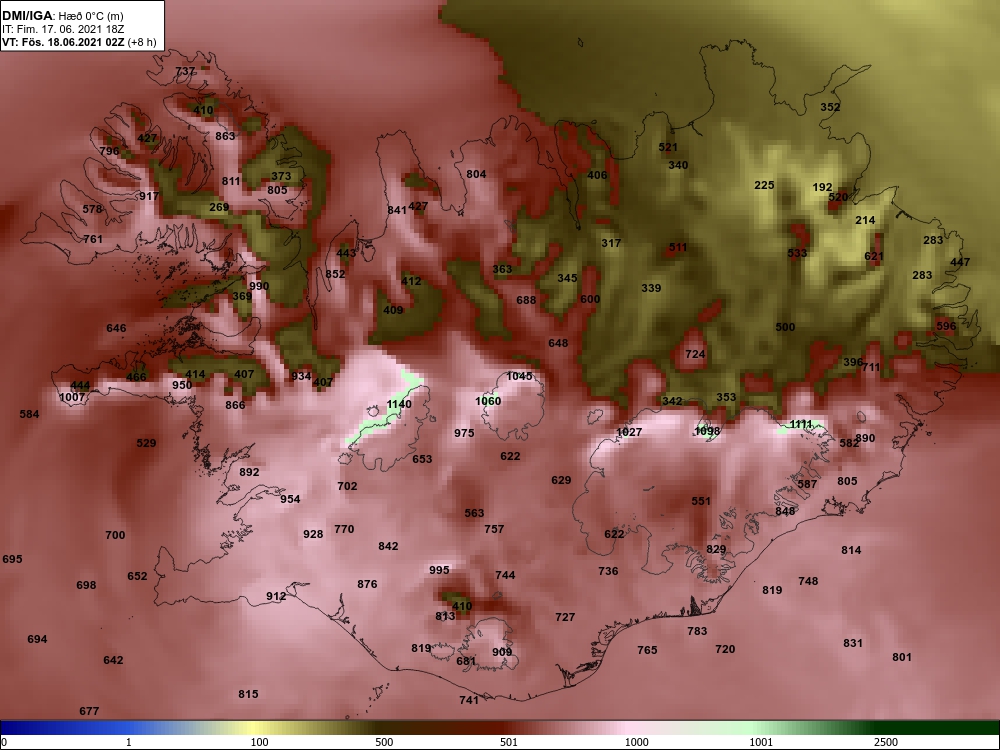Click the 741 value on the south coast
This screenshot has width=1000, height=750.
(x=469, y=700)
